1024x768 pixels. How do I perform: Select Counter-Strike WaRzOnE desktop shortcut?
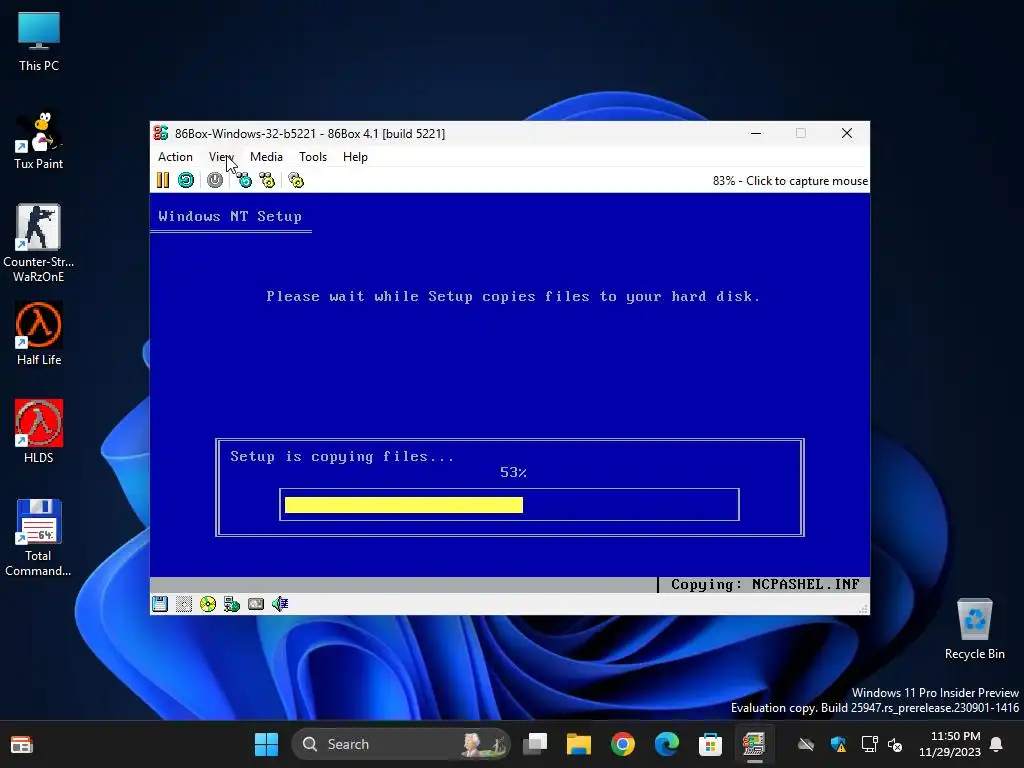[39, 243]
